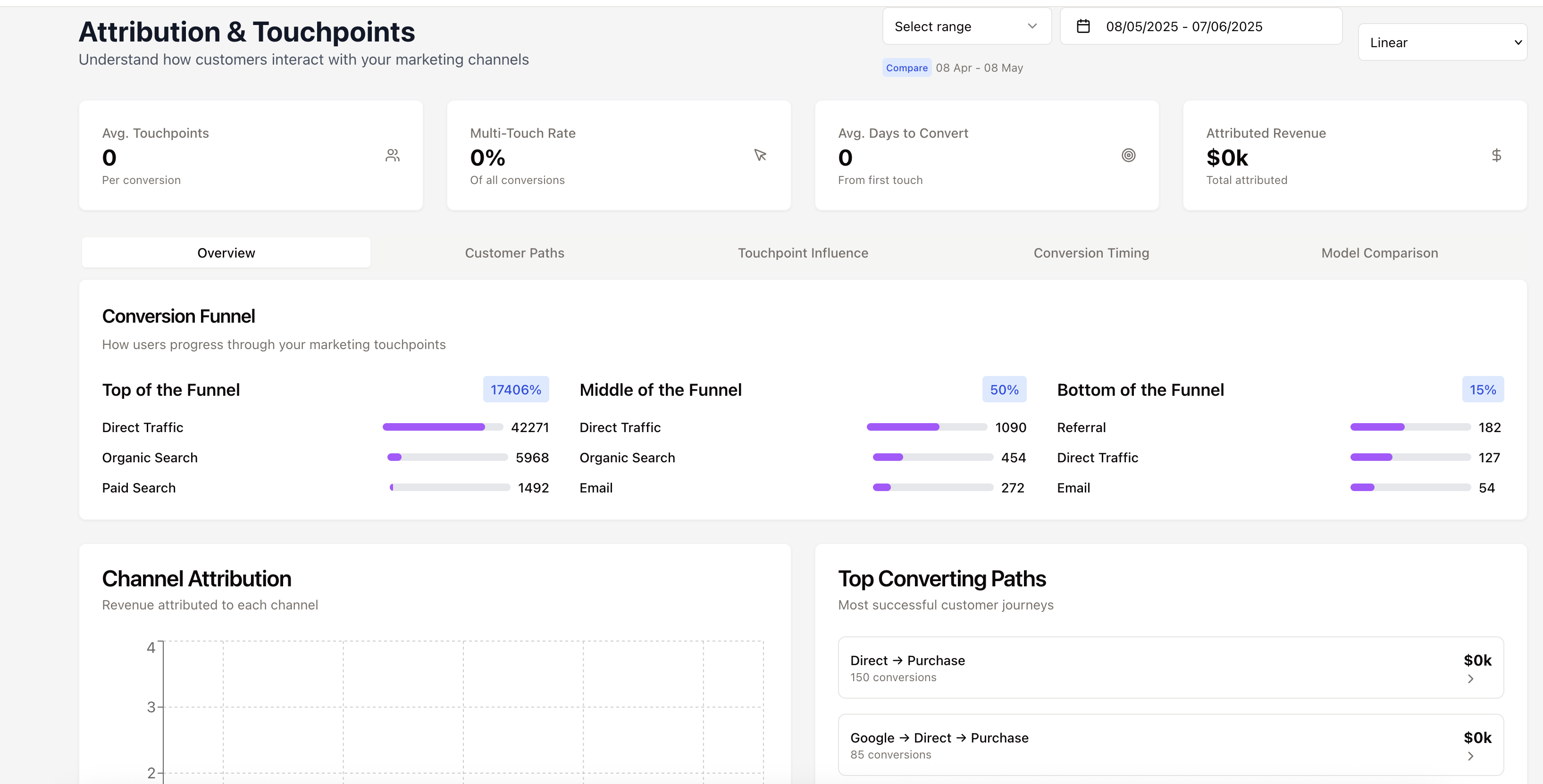Toggle the 15% badge on Bottom of Funnel

[x=1483, y=389]
